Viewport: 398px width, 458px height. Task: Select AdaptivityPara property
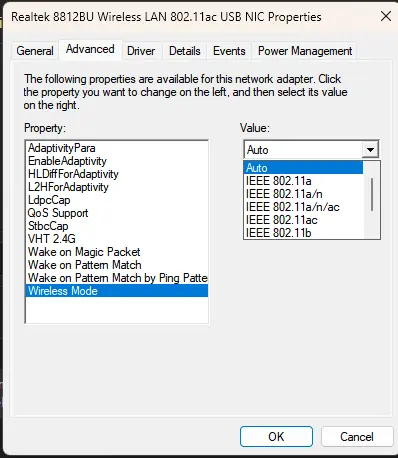(x=117, y=148)
